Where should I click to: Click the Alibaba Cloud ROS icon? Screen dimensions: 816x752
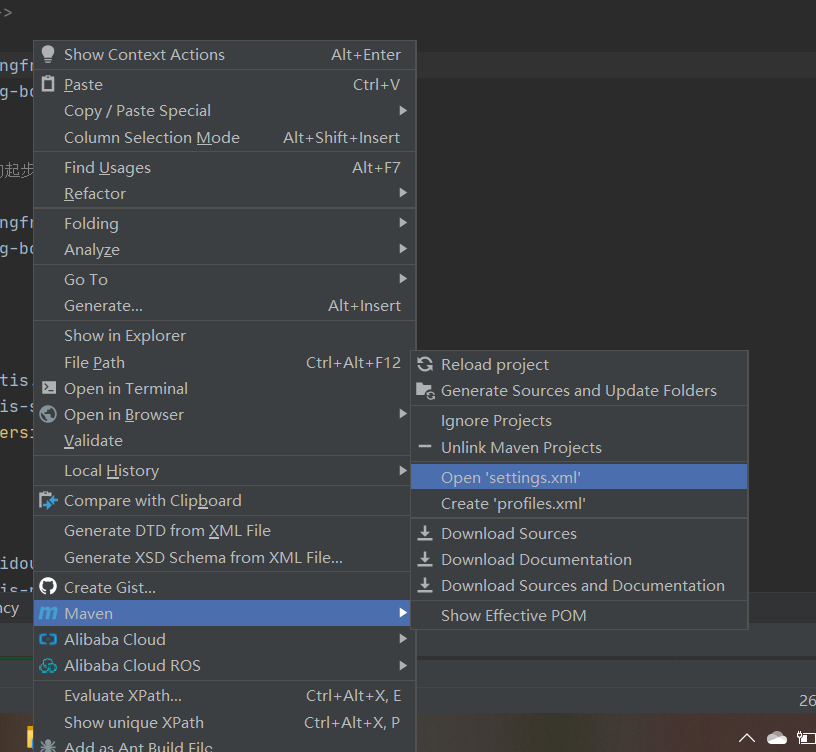point(48,665)
